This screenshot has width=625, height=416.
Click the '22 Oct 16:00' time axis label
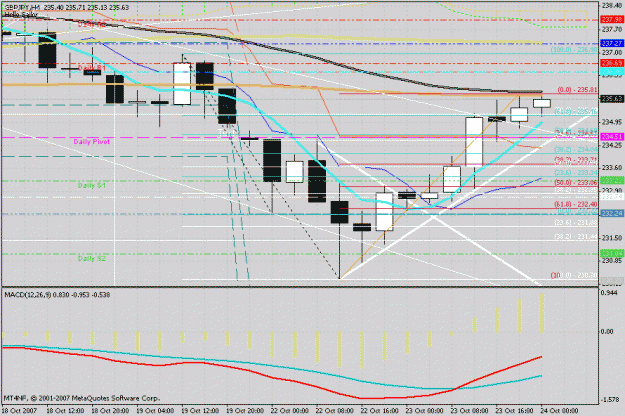coord(379,410)
